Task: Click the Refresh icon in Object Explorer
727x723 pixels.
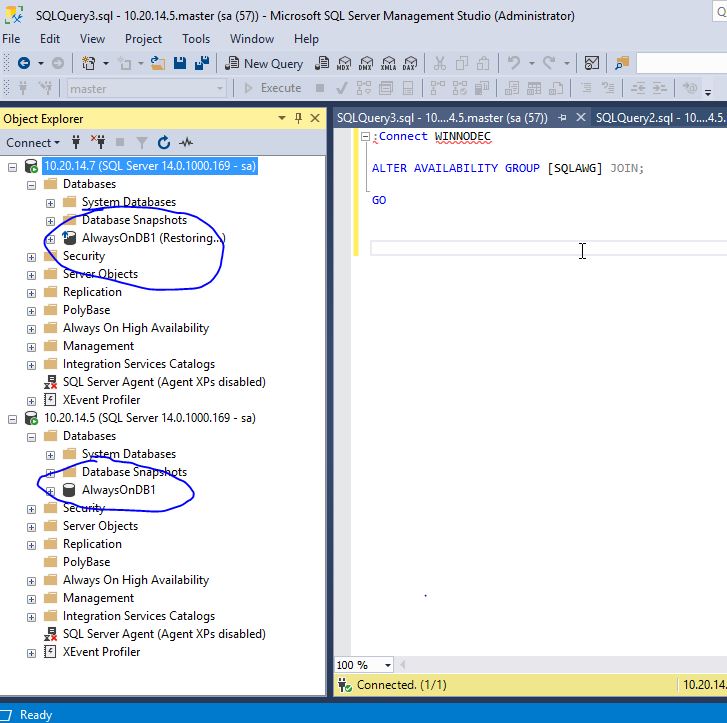Action: click(x=164, y=142)
